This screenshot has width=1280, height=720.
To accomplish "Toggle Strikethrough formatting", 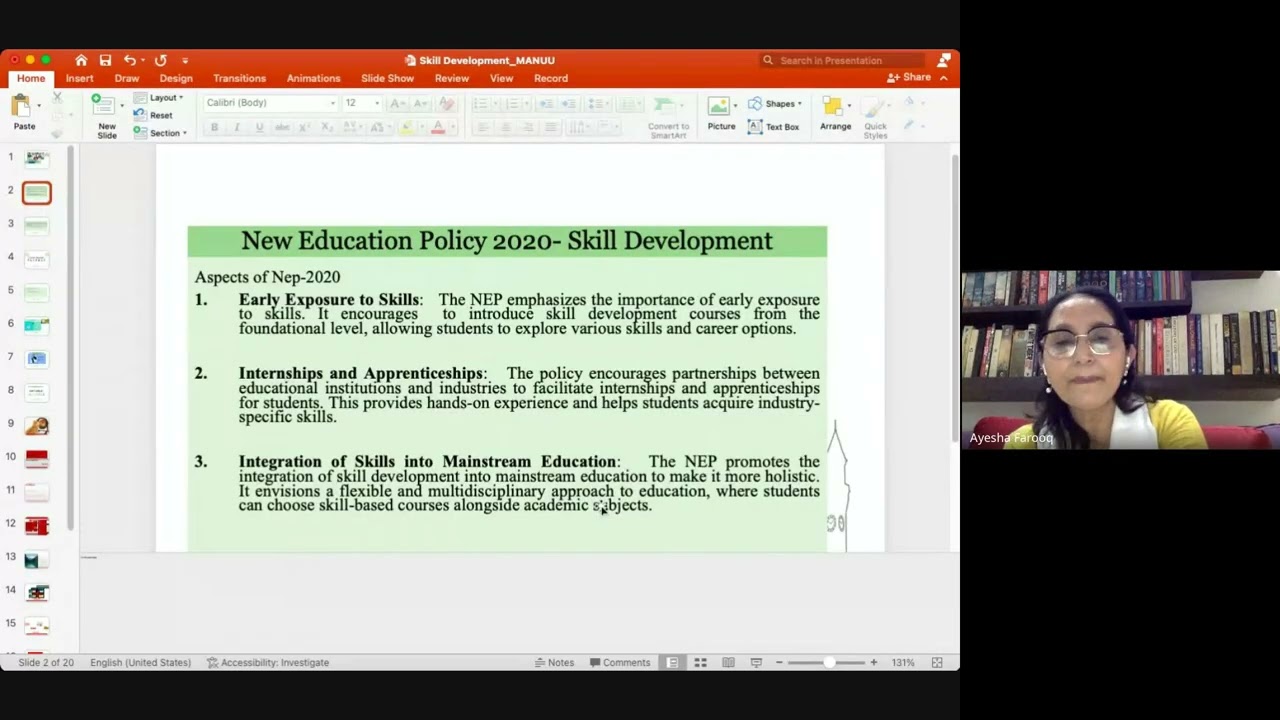I will [282, 127].
